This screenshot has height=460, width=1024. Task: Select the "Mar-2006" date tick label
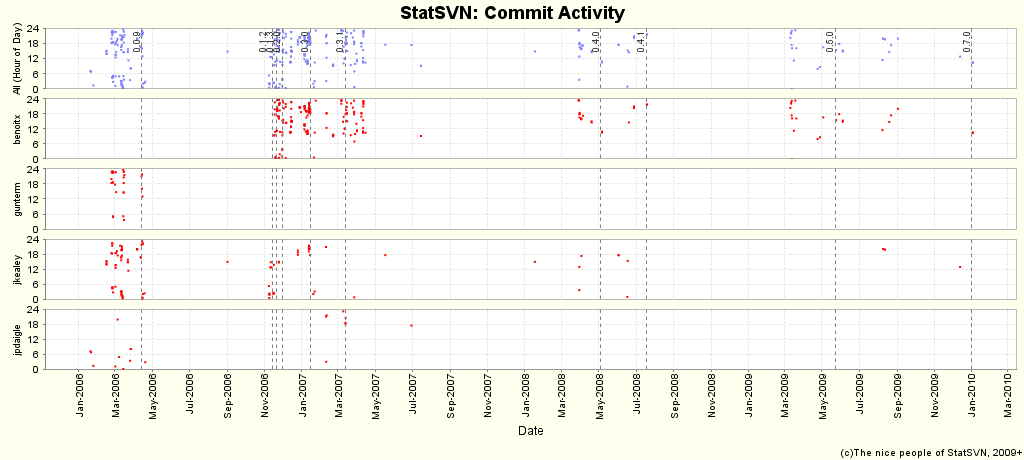point(116,397)
